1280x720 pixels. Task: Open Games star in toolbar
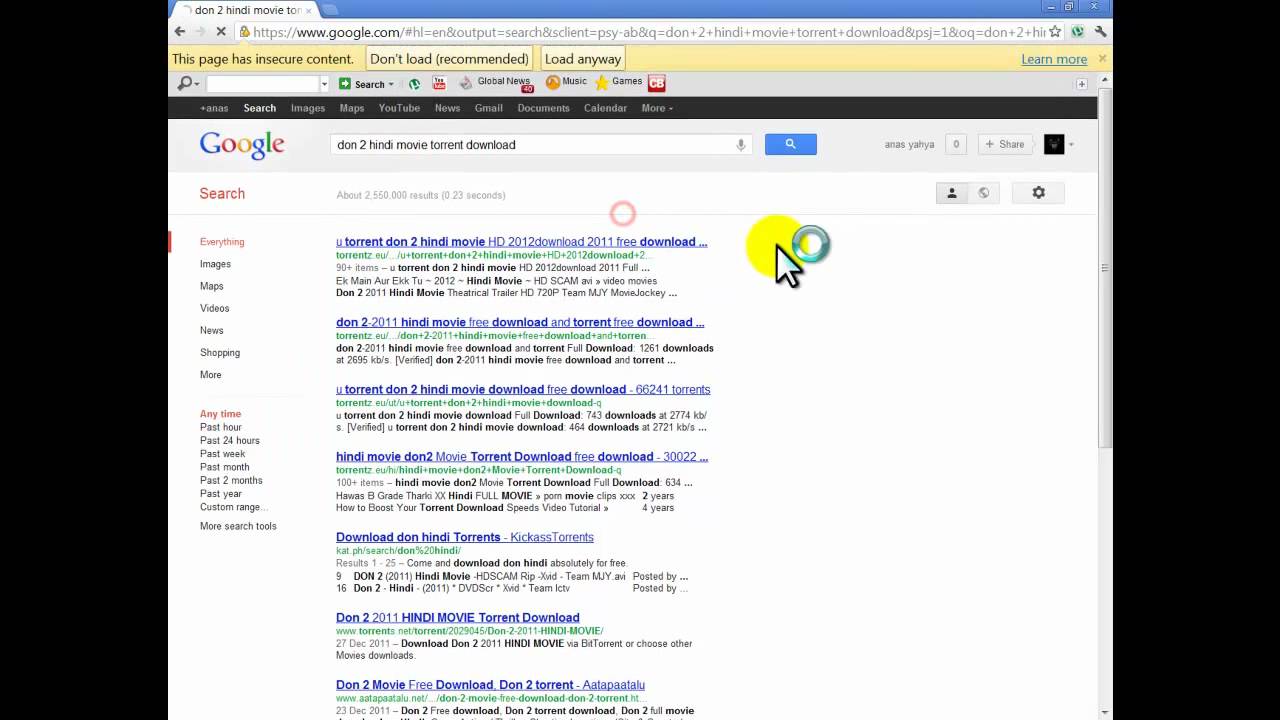[x=618, y=82]
